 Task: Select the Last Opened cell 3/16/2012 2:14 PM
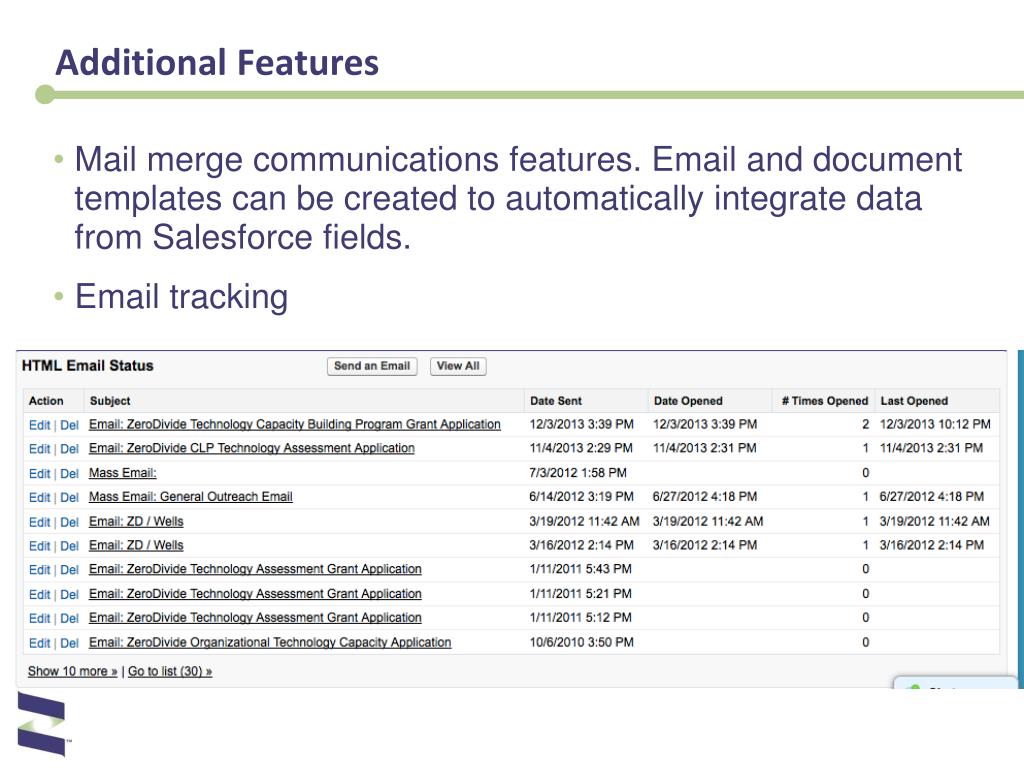click(931, 545)
